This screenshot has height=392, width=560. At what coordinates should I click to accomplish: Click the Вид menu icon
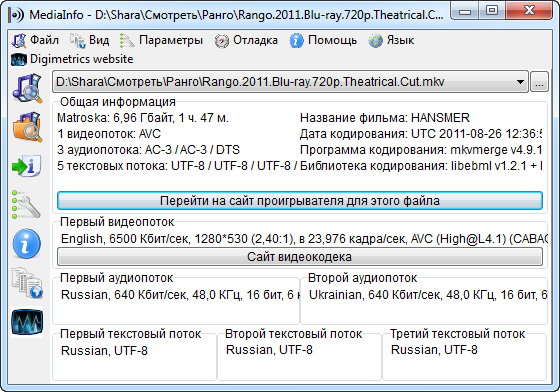(x=77, y=41)
